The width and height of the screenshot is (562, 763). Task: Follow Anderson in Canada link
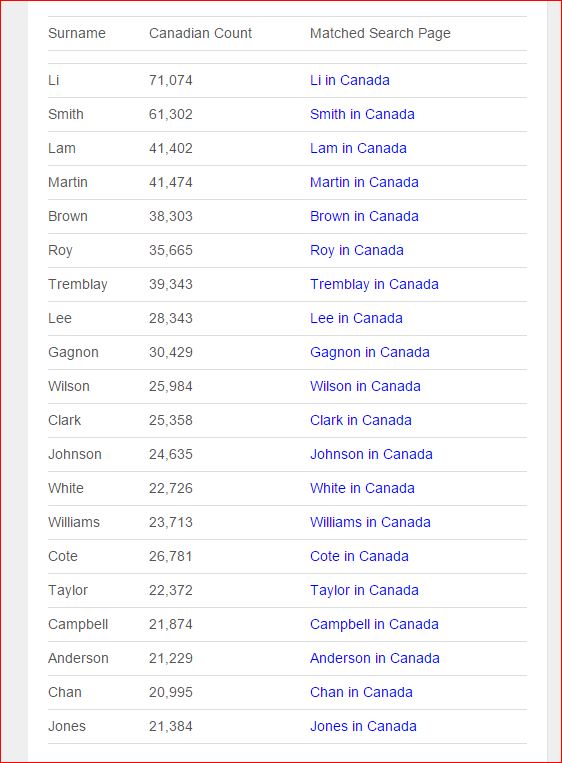(375, 658)
